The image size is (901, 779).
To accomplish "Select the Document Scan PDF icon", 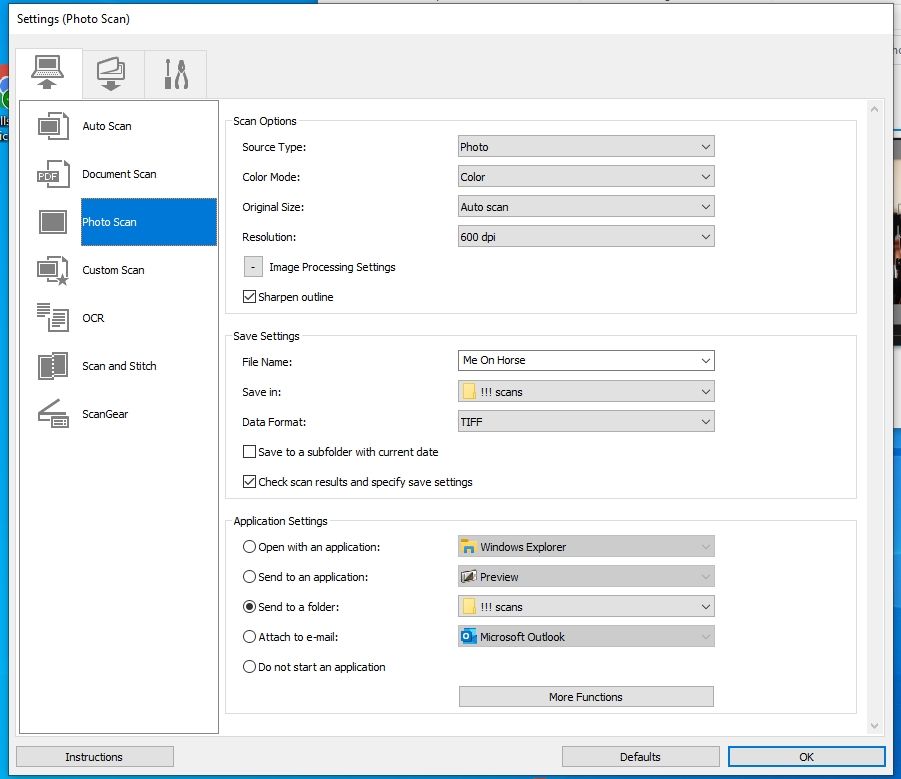I will coord(52,174).
